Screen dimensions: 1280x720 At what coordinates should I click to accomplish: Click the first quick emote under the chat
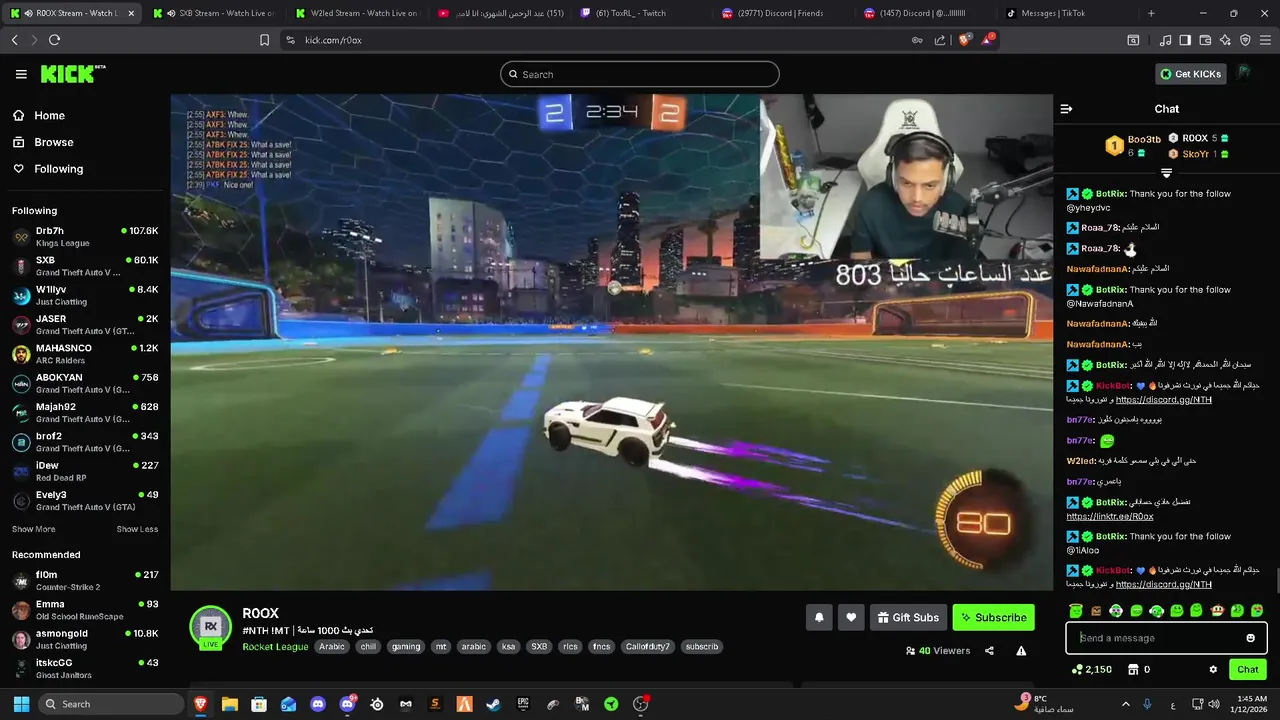click(x=1076, y=611)
